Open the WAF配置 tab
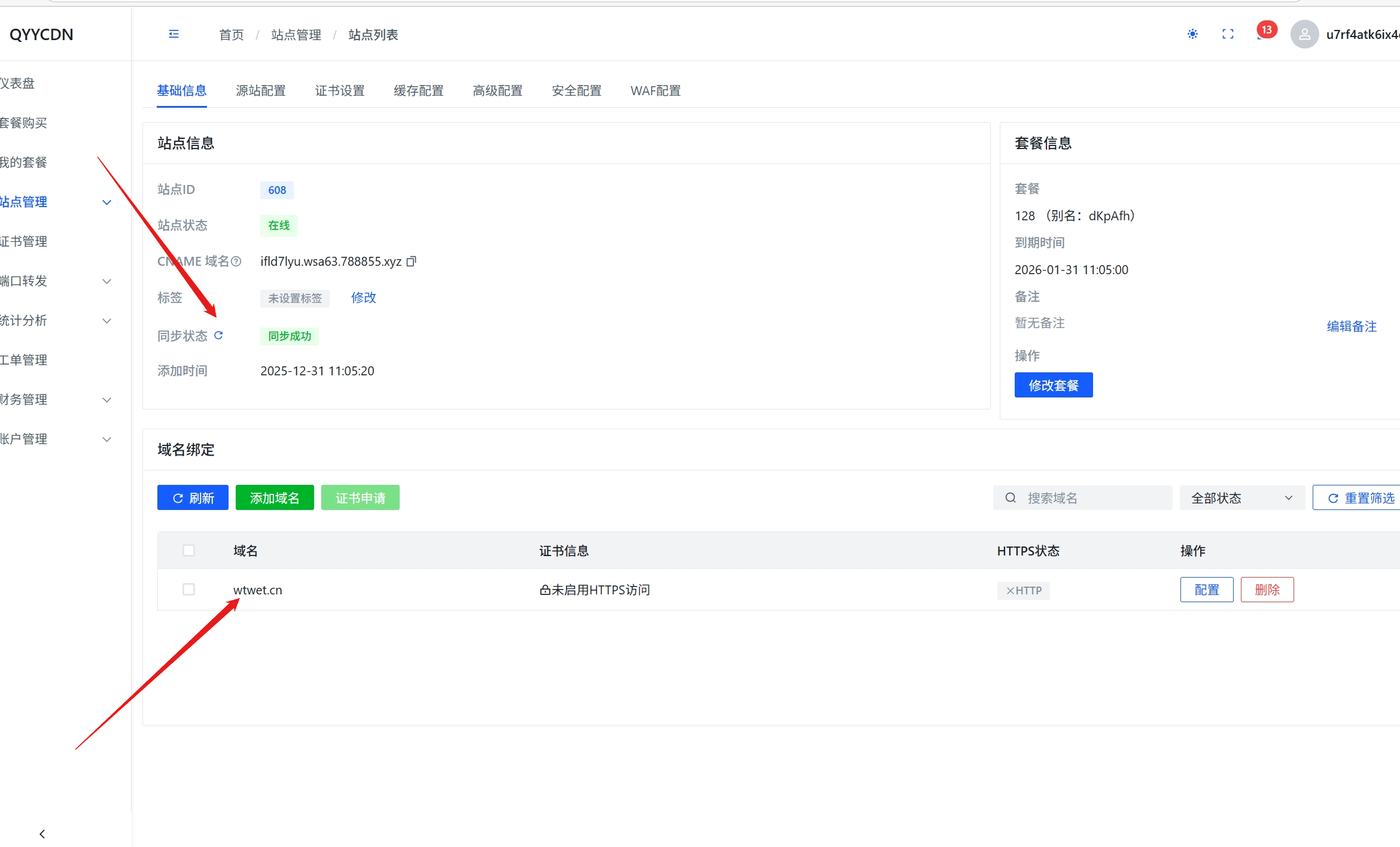The image size is (1400, 847). 655,90
